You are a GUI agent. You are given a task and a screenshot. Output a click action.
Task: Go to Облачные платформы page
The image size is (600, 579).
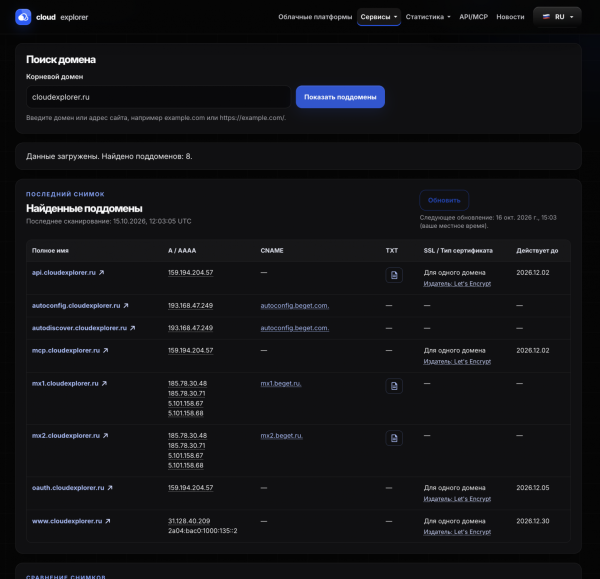(x=315, y=17)
